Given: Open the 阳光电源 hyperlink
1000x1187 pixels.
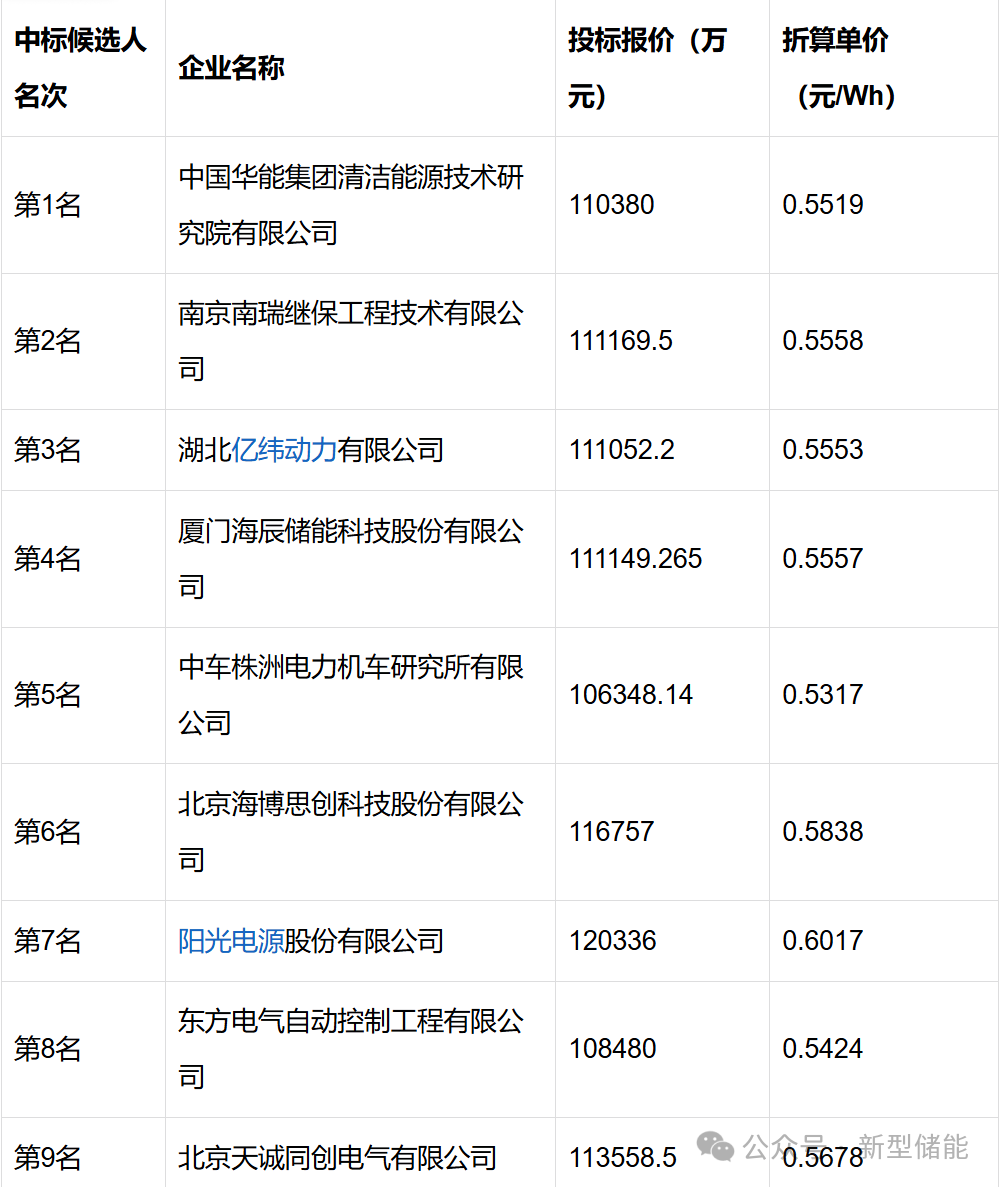Looking at the screenshot, I should tap(231, 941).
